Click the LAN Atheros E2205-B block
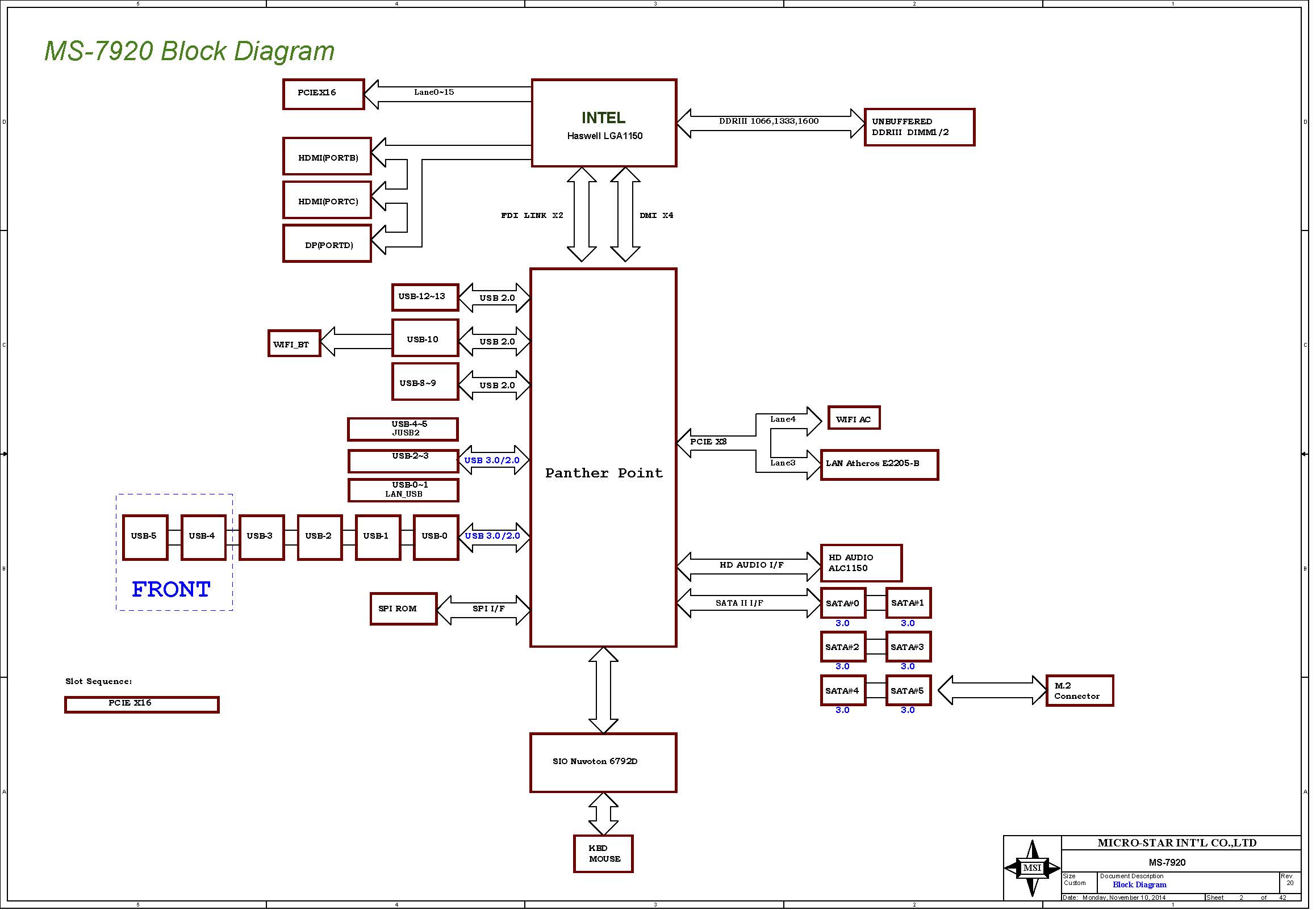Screen dimensions: 1316x910 tap(880, 465)
